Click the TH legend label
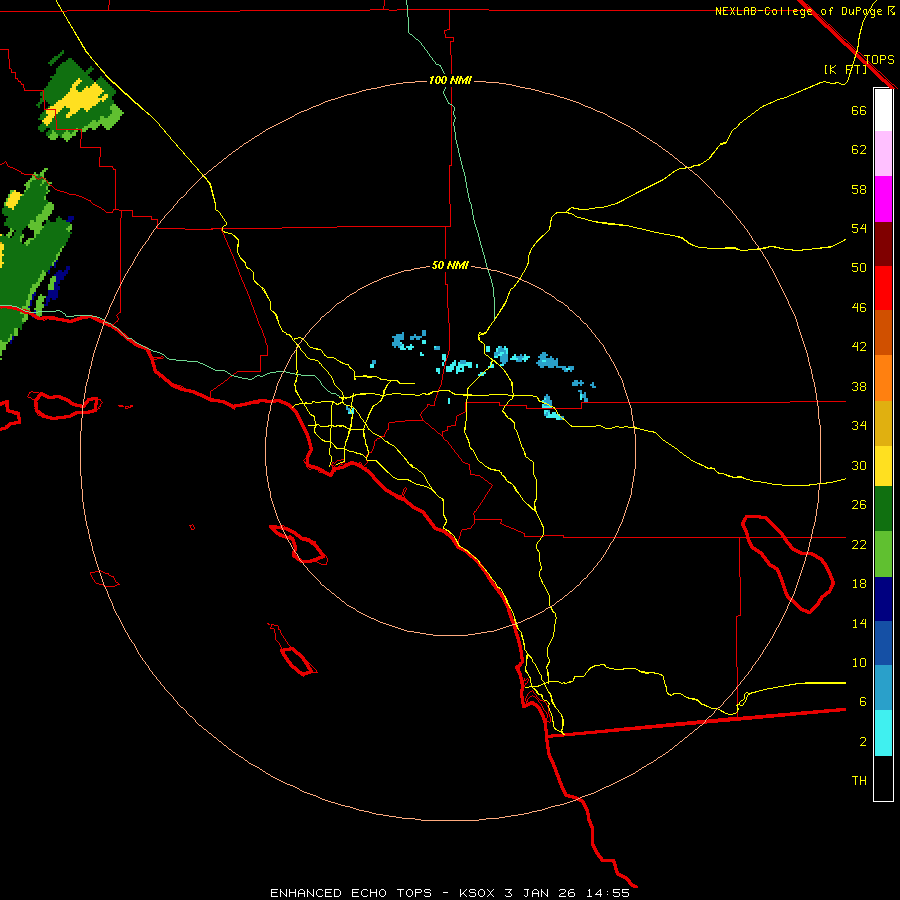This screenshot has width=900, height=900. [x=859, y=781]
